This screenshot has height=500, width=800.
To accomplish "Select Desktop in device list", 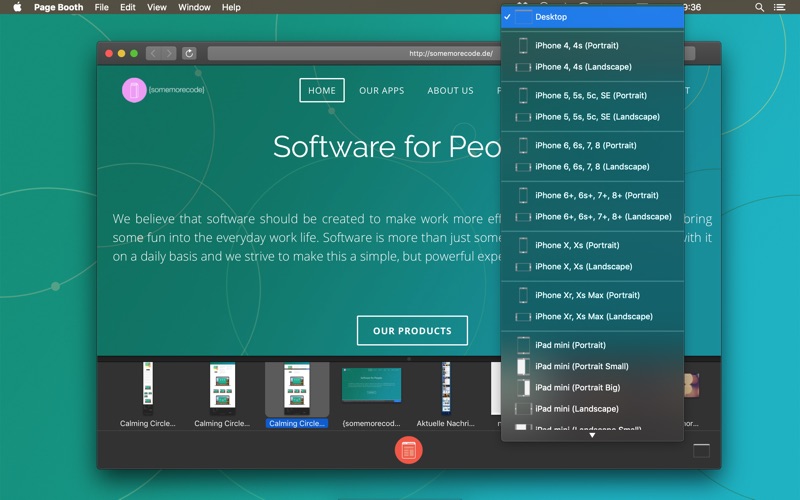I will point(592,17).
